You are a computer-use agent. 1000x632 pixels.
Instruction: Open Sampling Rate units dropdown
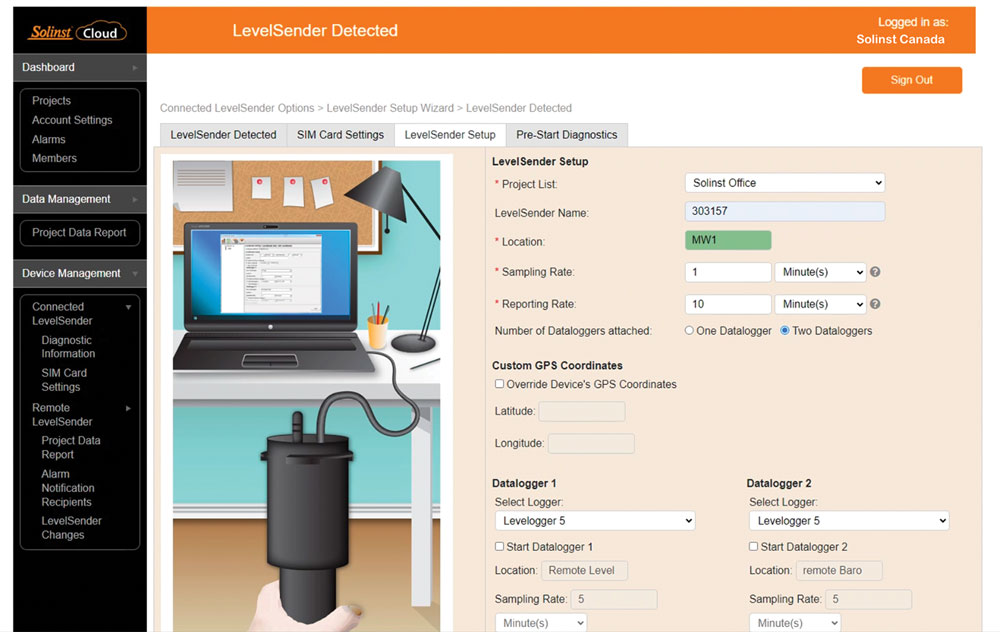[x=820, y=272]
